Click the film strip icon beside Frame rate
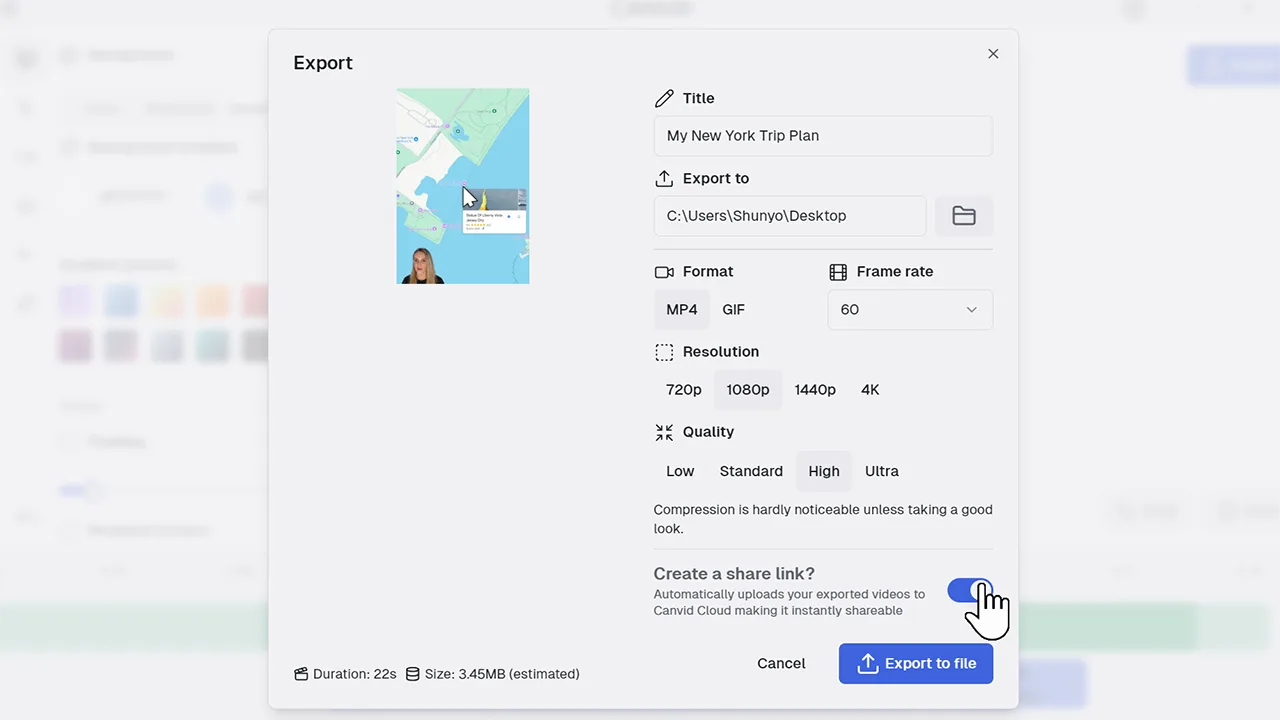The image size is (1280, 720). click(838, 271)
